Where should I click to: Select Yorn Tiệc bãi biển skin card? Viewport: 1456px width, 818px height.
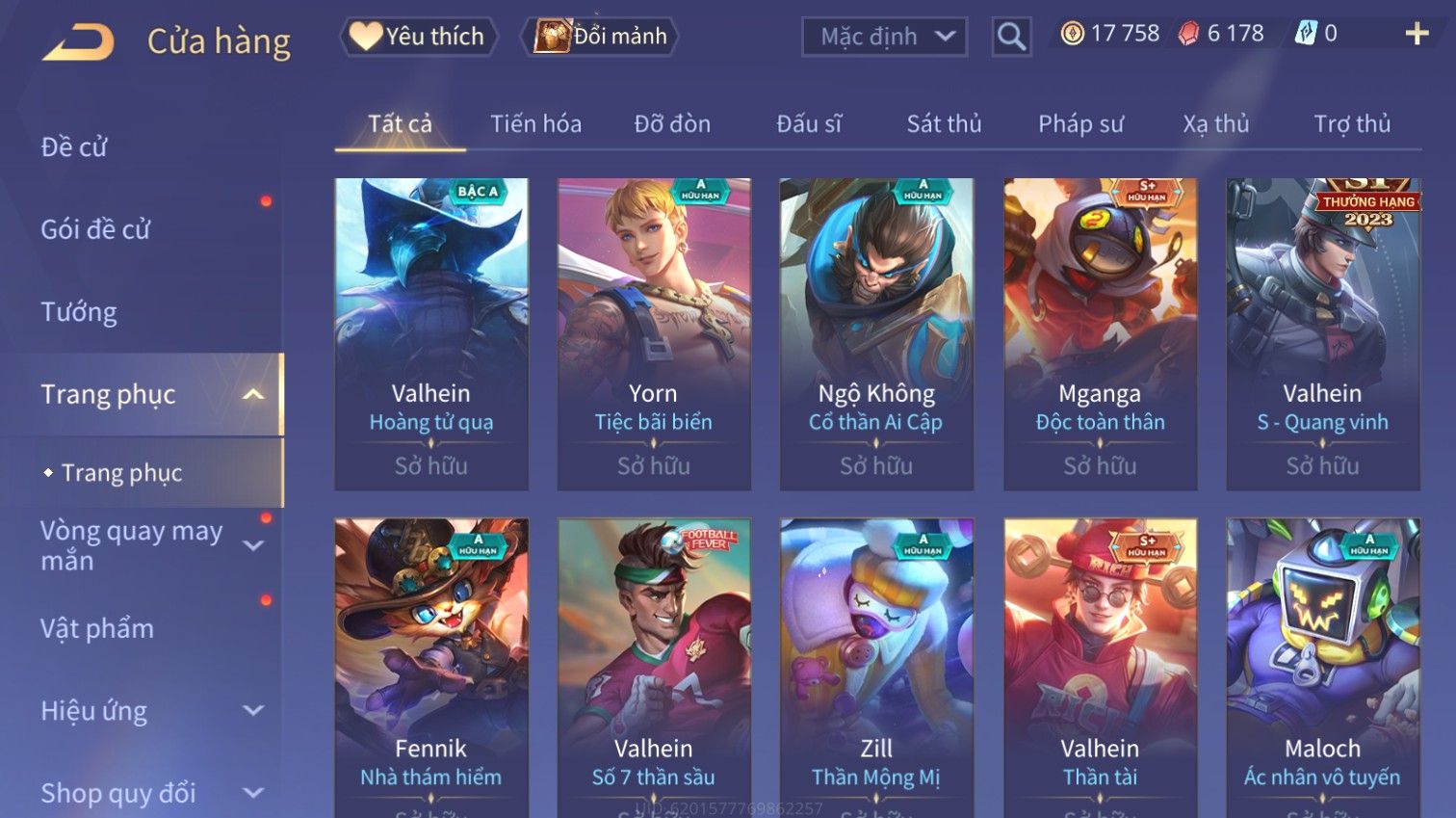(654, 334)
